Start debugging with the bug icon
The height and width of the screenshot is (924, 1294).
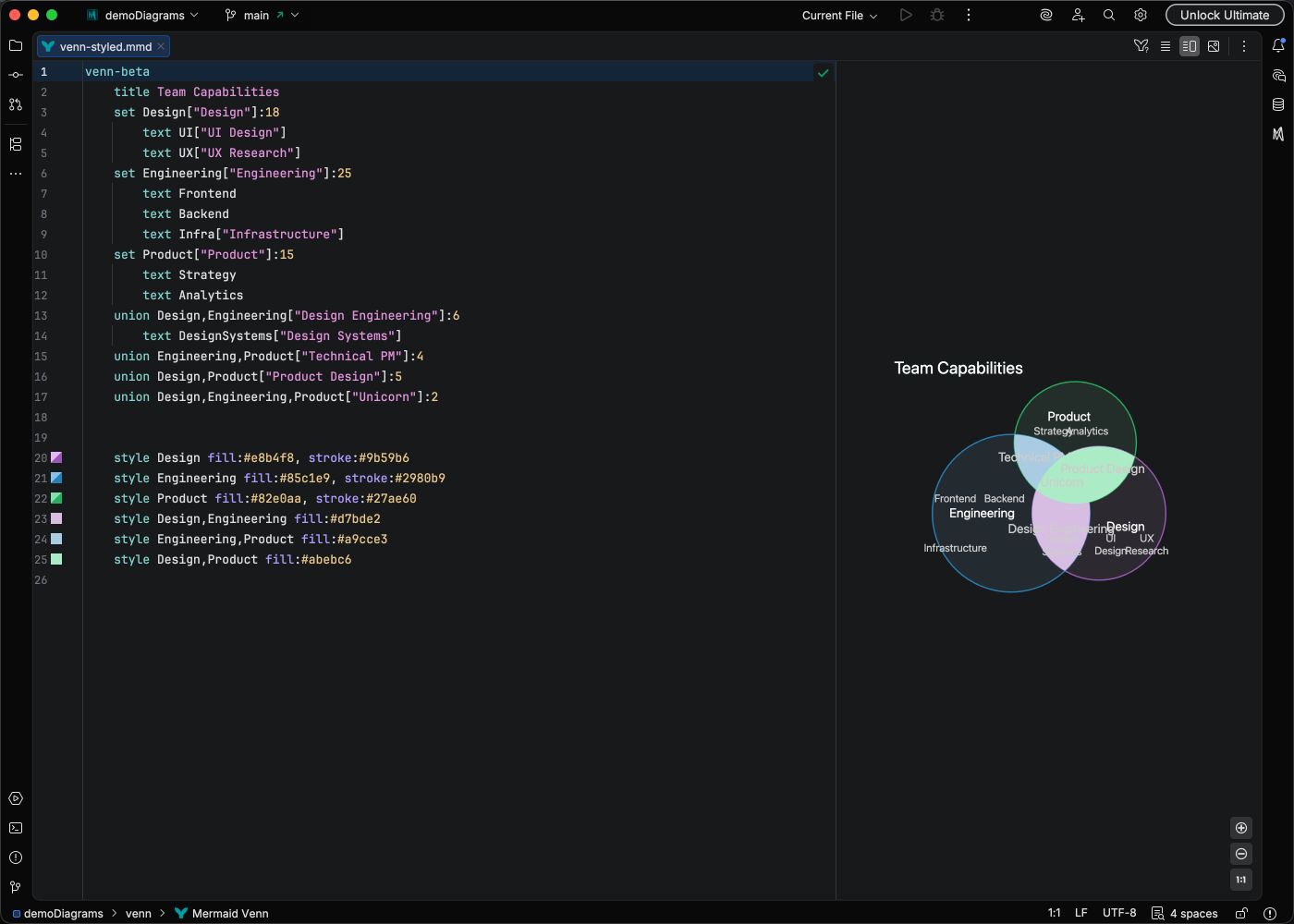coord(936,15)
